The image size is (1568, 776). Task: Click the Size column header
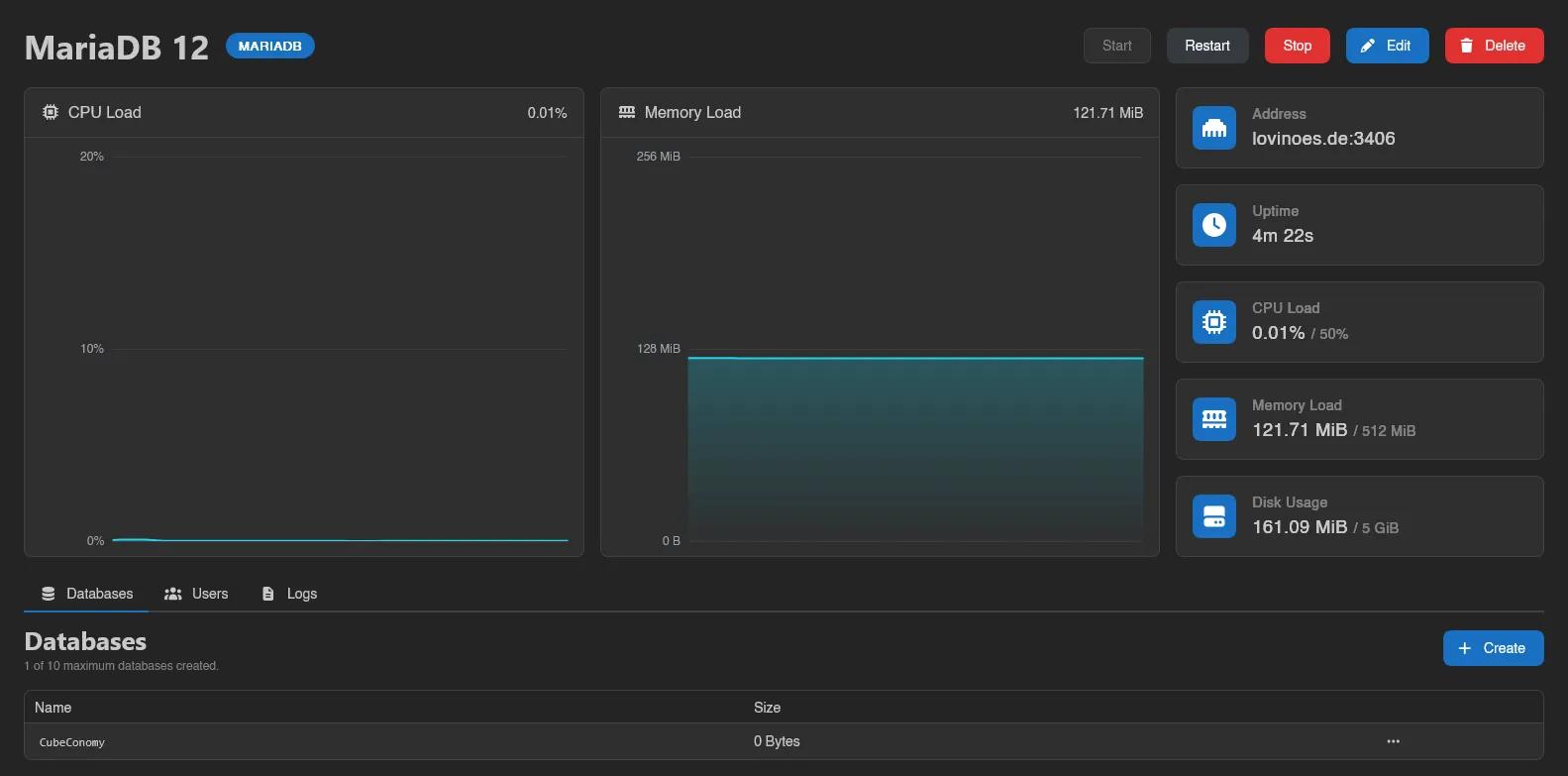point(768,708)
